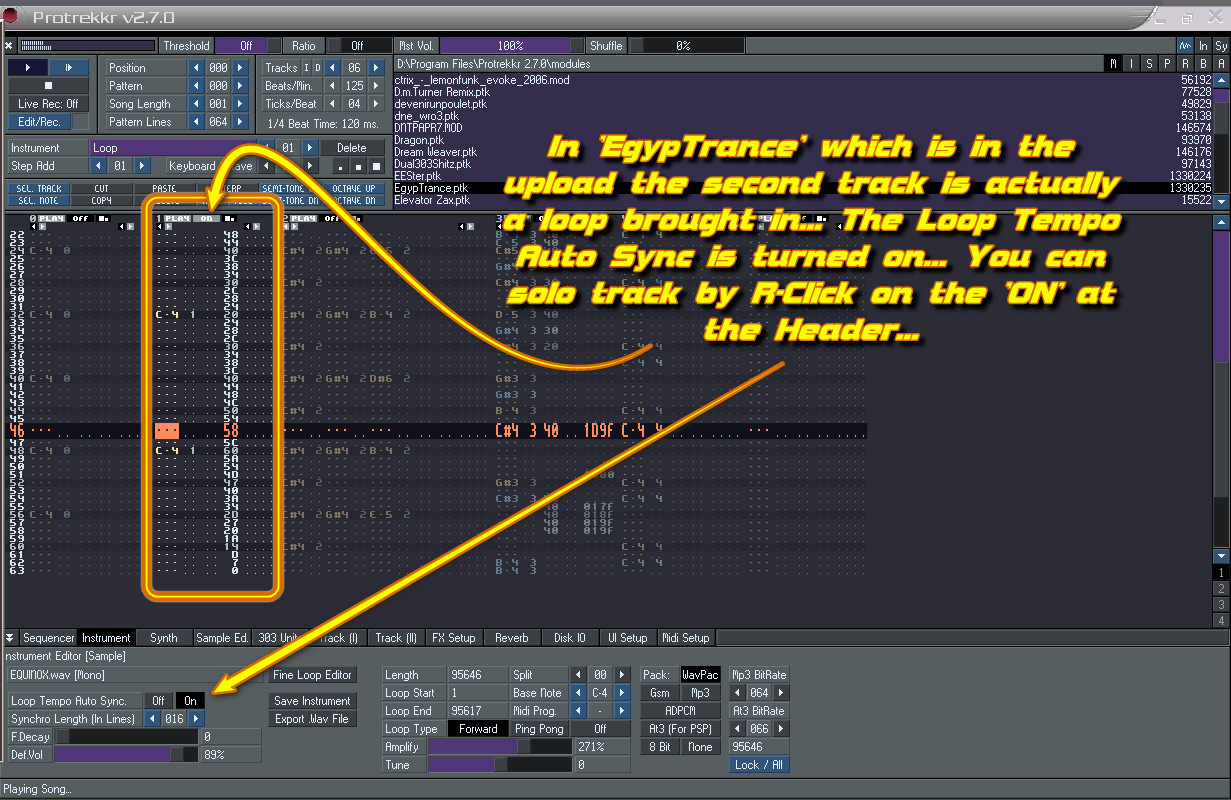The image size is (1231, 800).
Task: Show 303 patterns with B button
Action: coord(1204,64)
